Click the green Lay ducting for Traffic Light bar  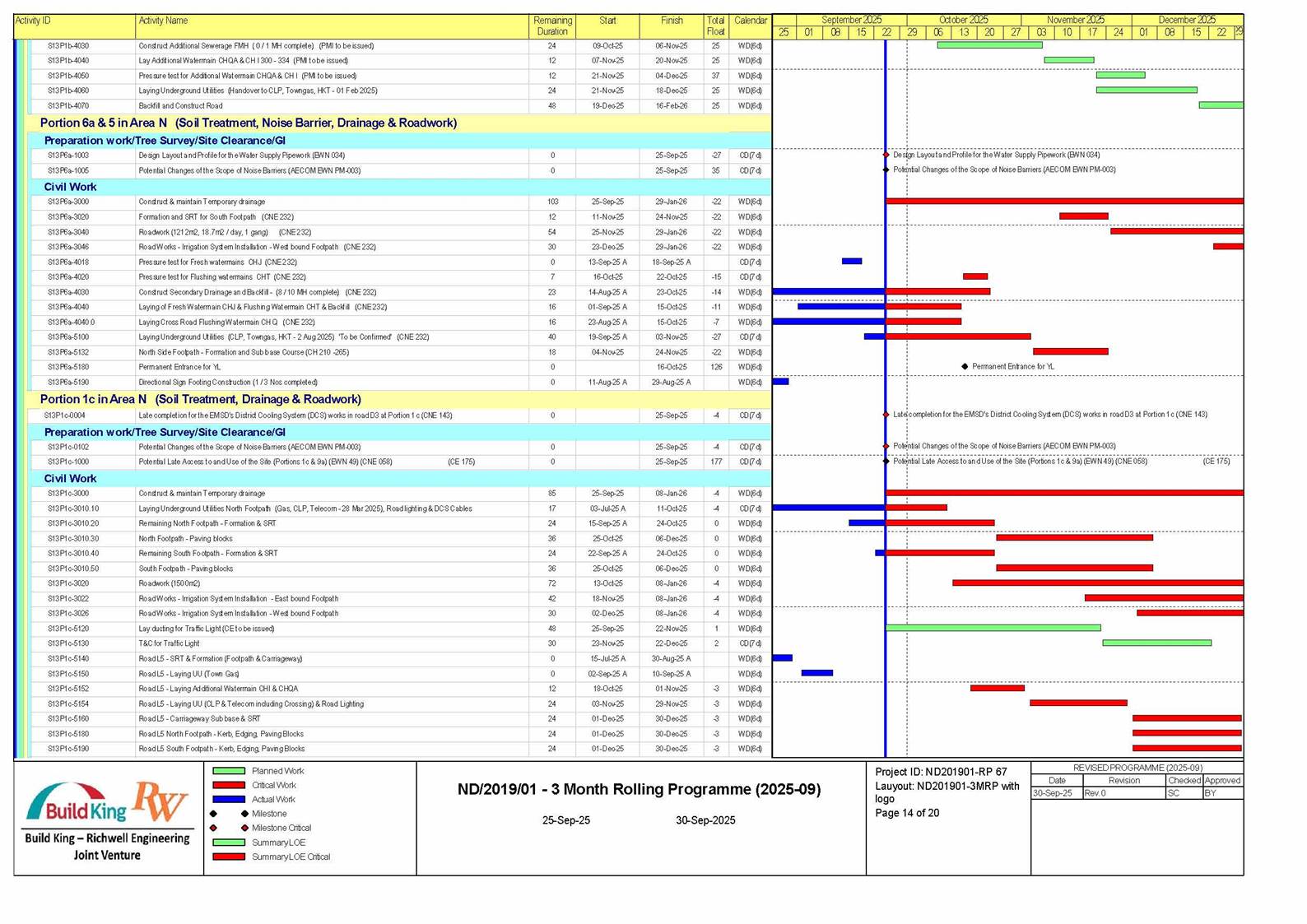993,628
